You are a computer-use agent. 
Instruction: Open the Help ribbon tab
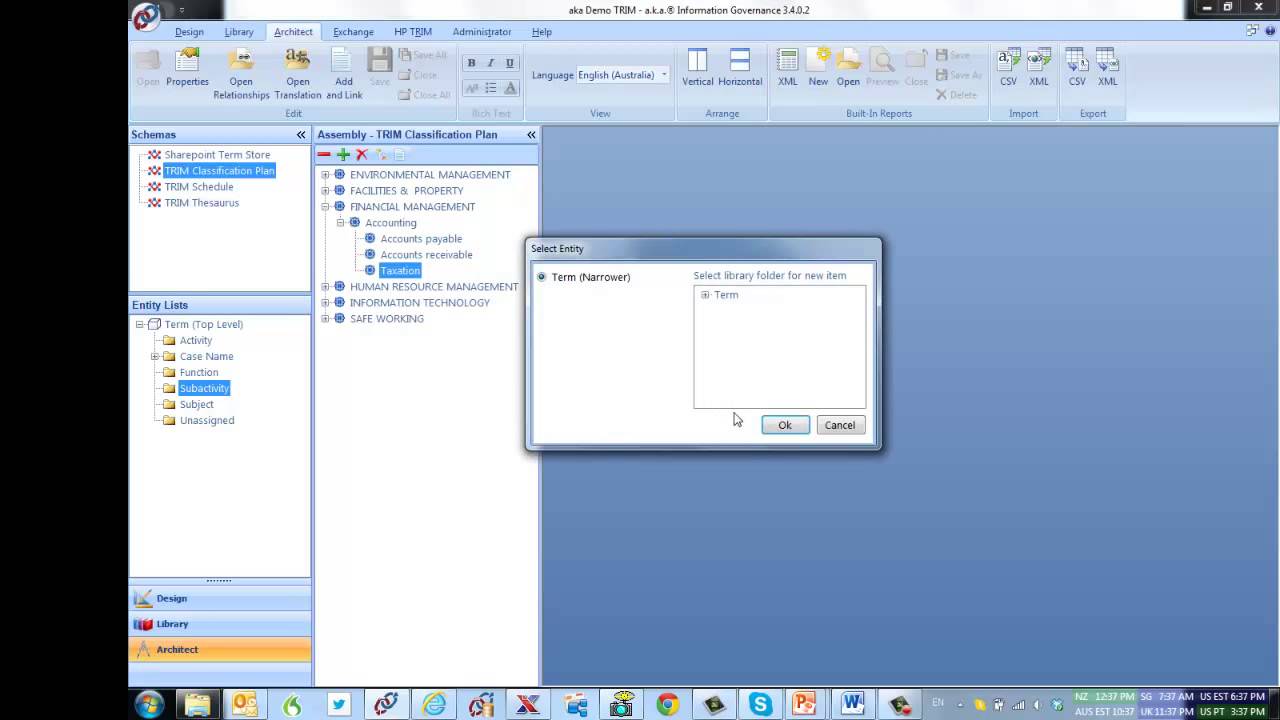coord(541,32)
